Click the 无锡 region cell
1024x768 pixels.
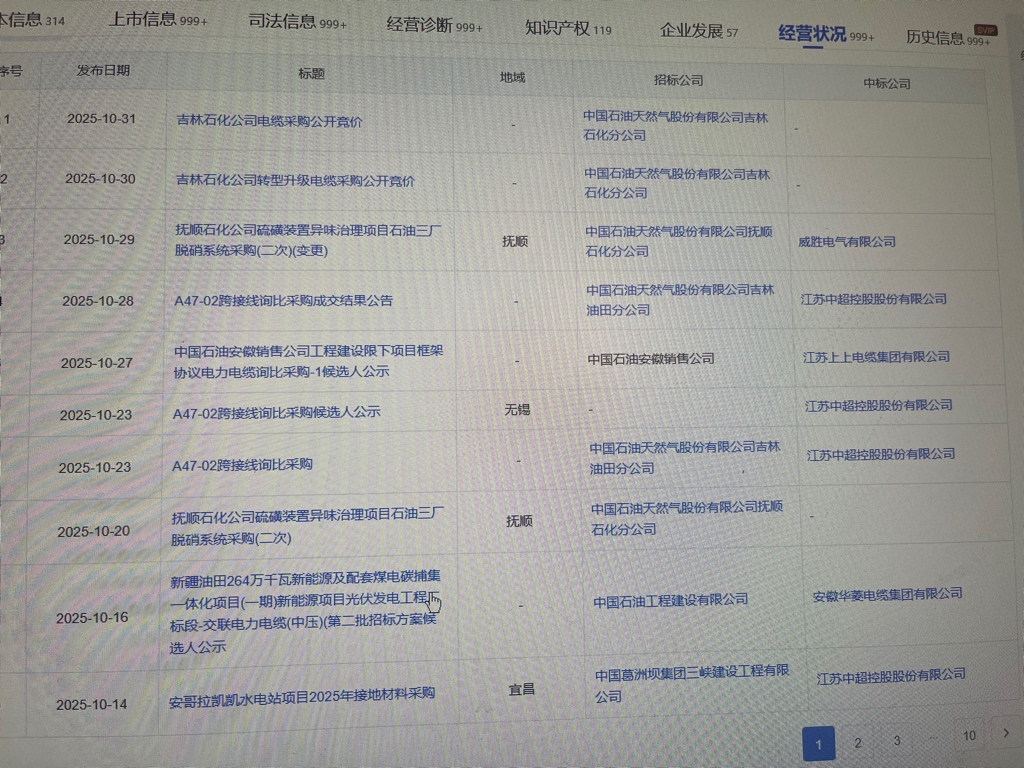point(517,409)
